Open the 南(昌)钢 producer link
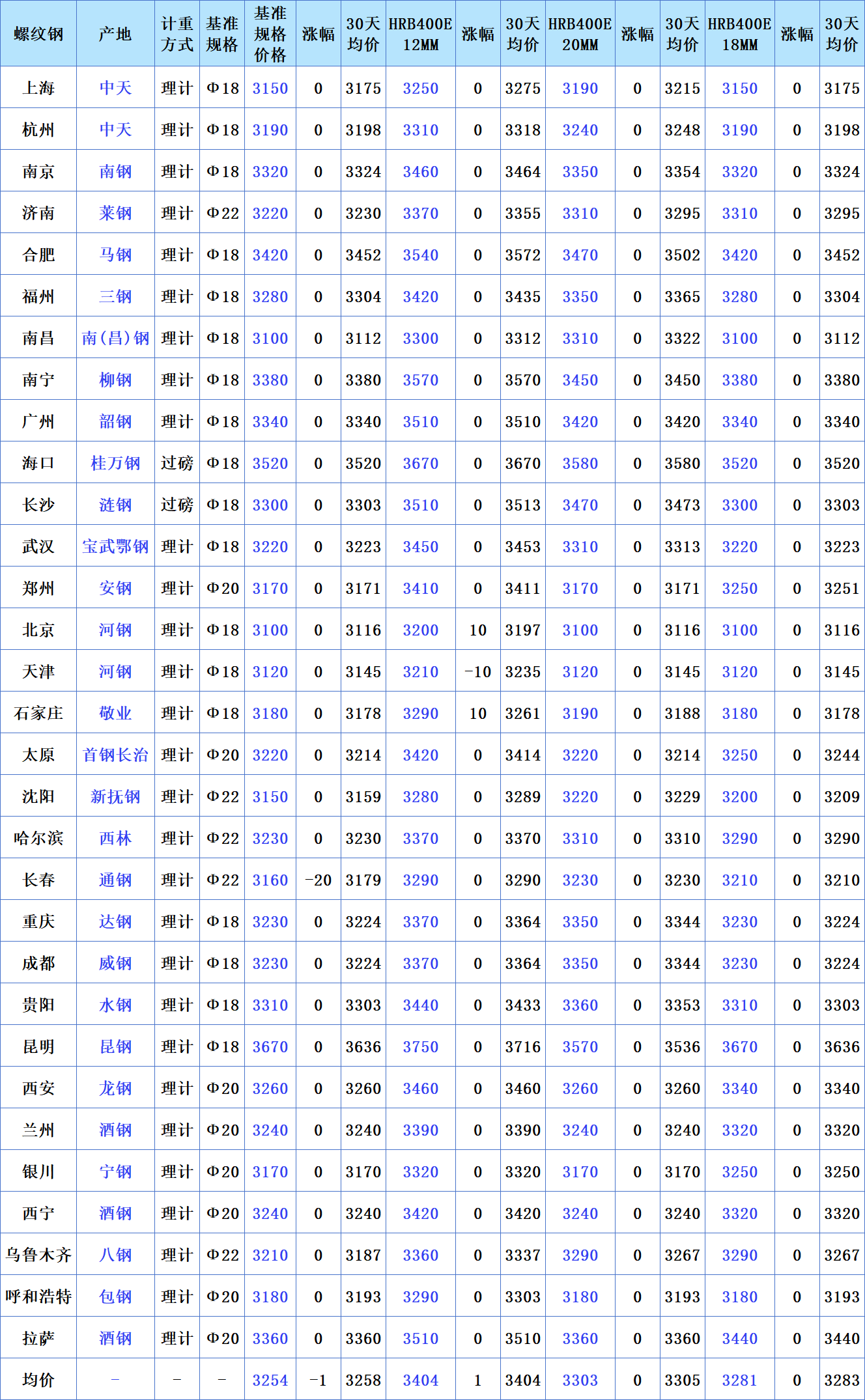Screen dimensions: 865x1400 click(x=115, y=338)
